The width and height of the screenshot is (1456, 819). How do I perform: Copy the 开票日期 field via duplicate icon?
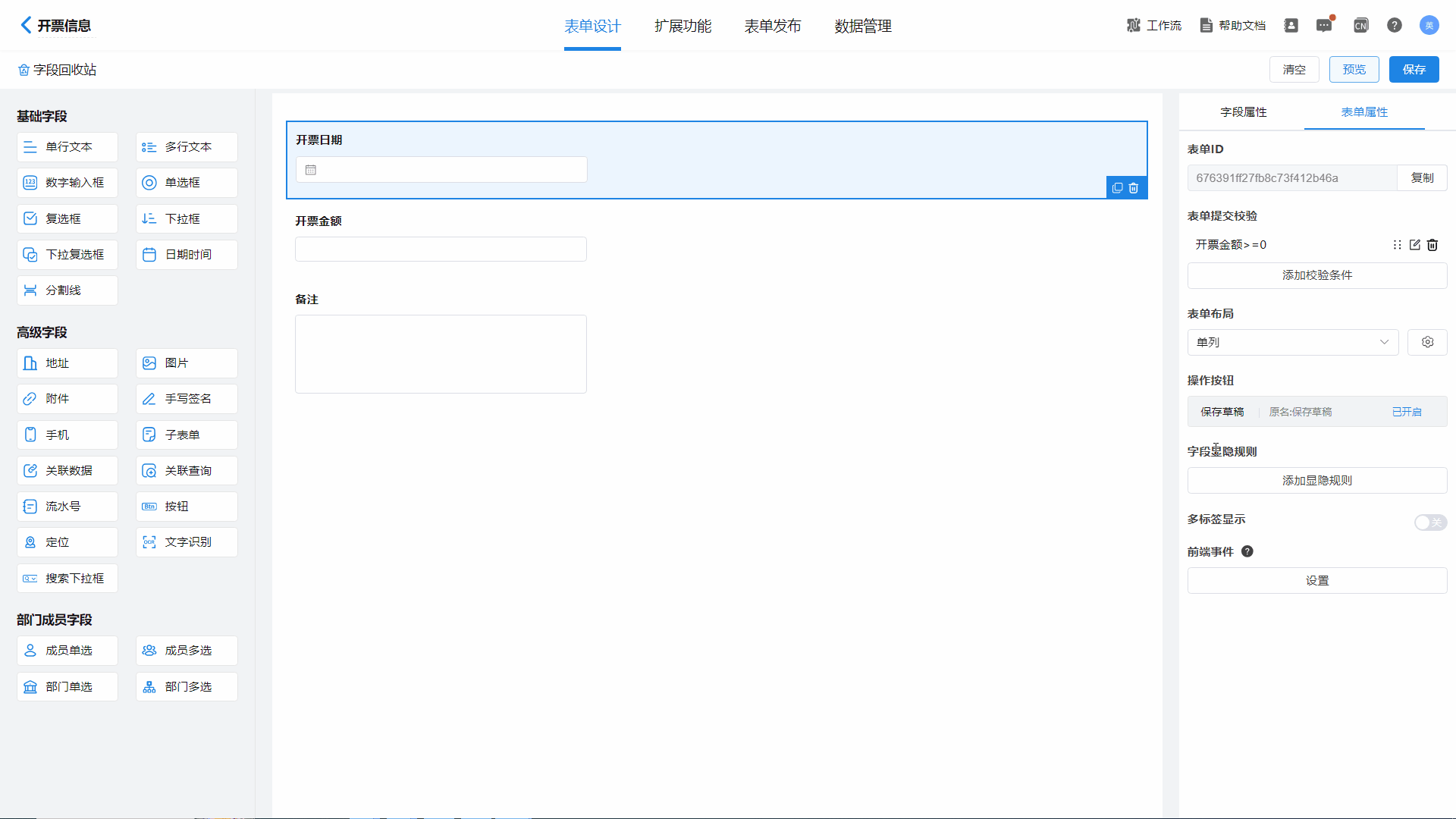(1117, 188)
